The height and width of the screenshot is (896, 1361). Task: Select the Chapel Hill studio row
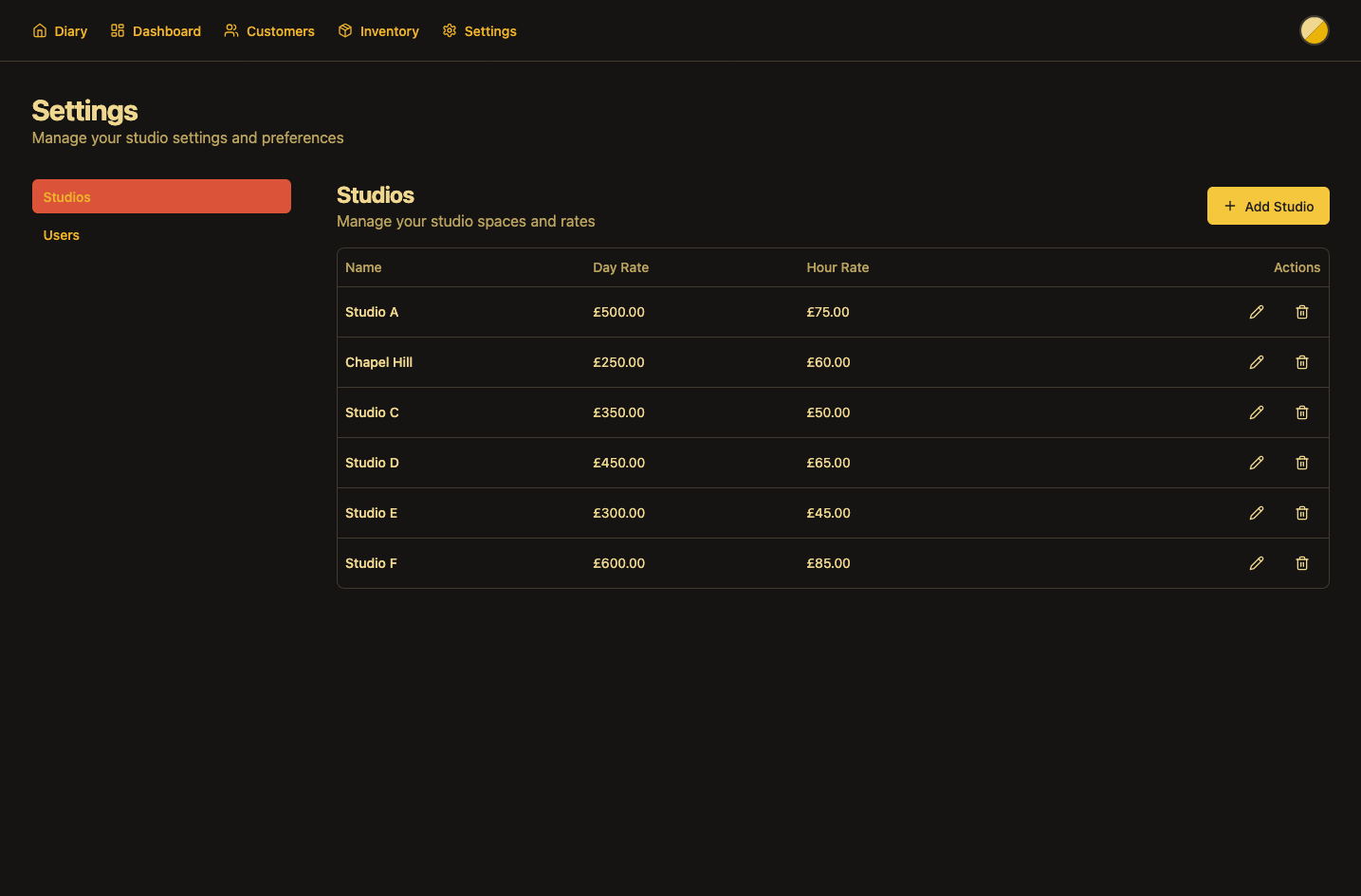tap(664, 362)
